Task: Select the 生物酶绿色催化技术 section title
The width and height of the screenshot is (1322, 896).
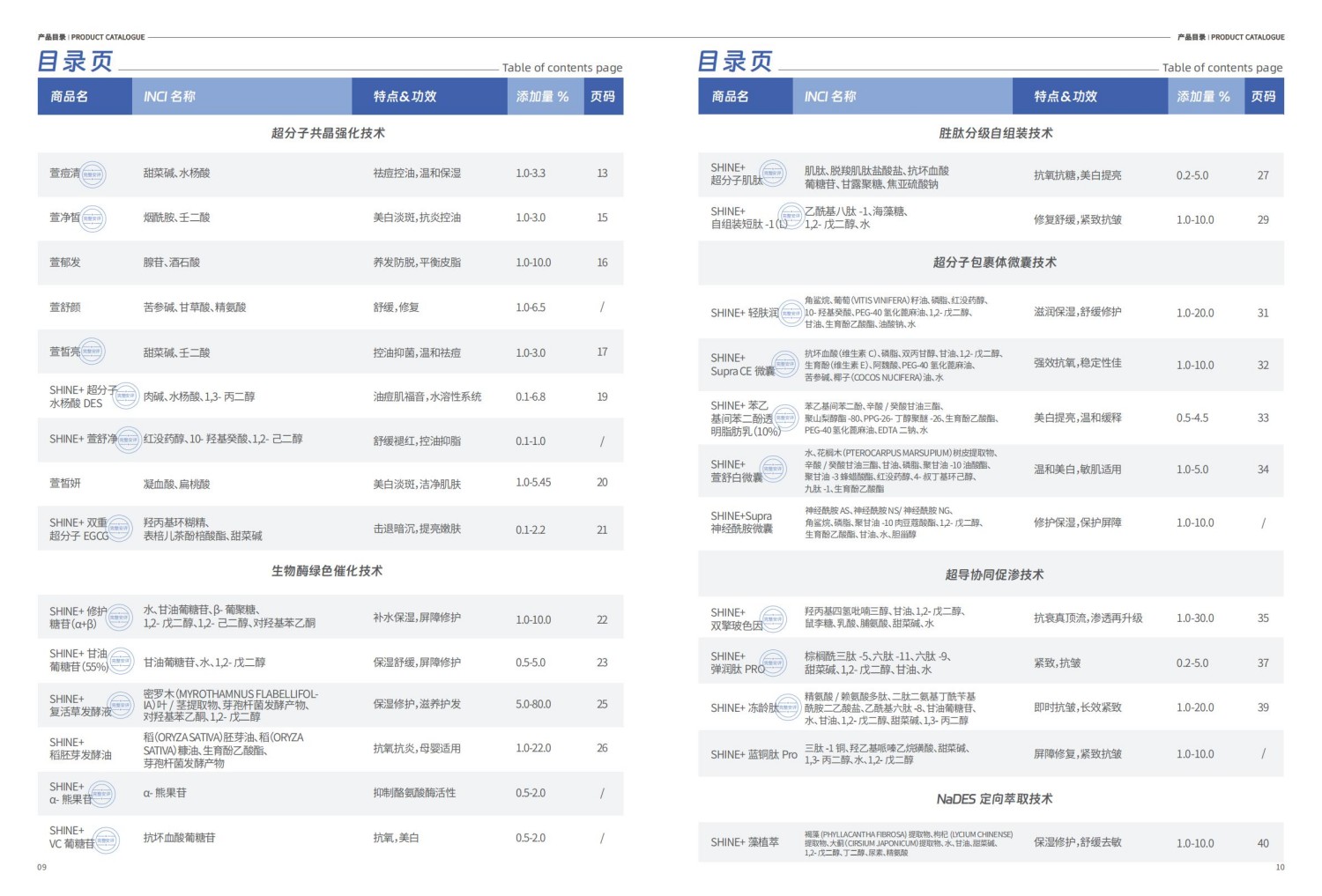Action: pyautogui.click(x=327, y=571)
